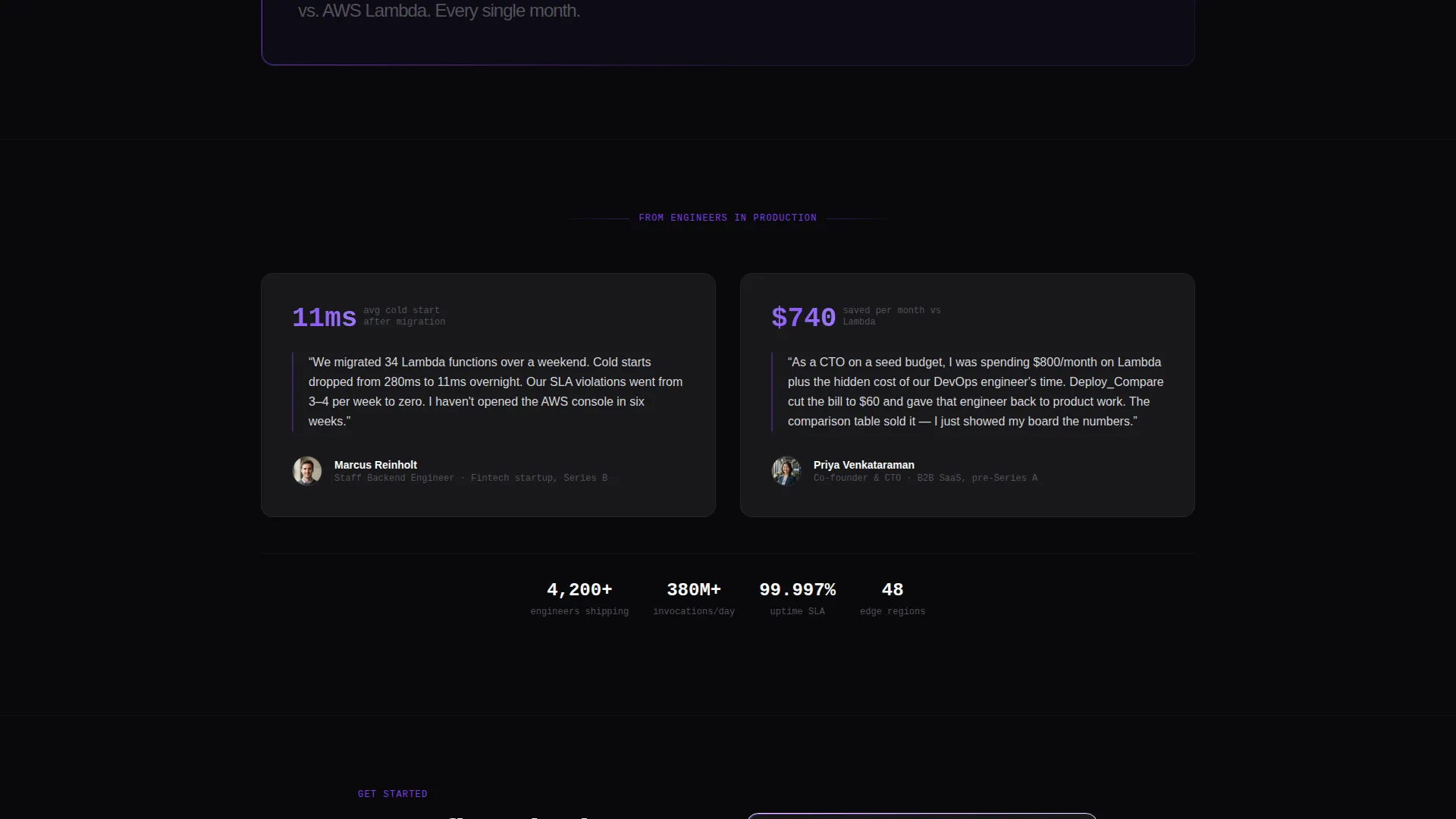Click the Marcus Reinholt name
This screenshot has width=1456, height=819.
pyautogui.click(x=375, y=465)
